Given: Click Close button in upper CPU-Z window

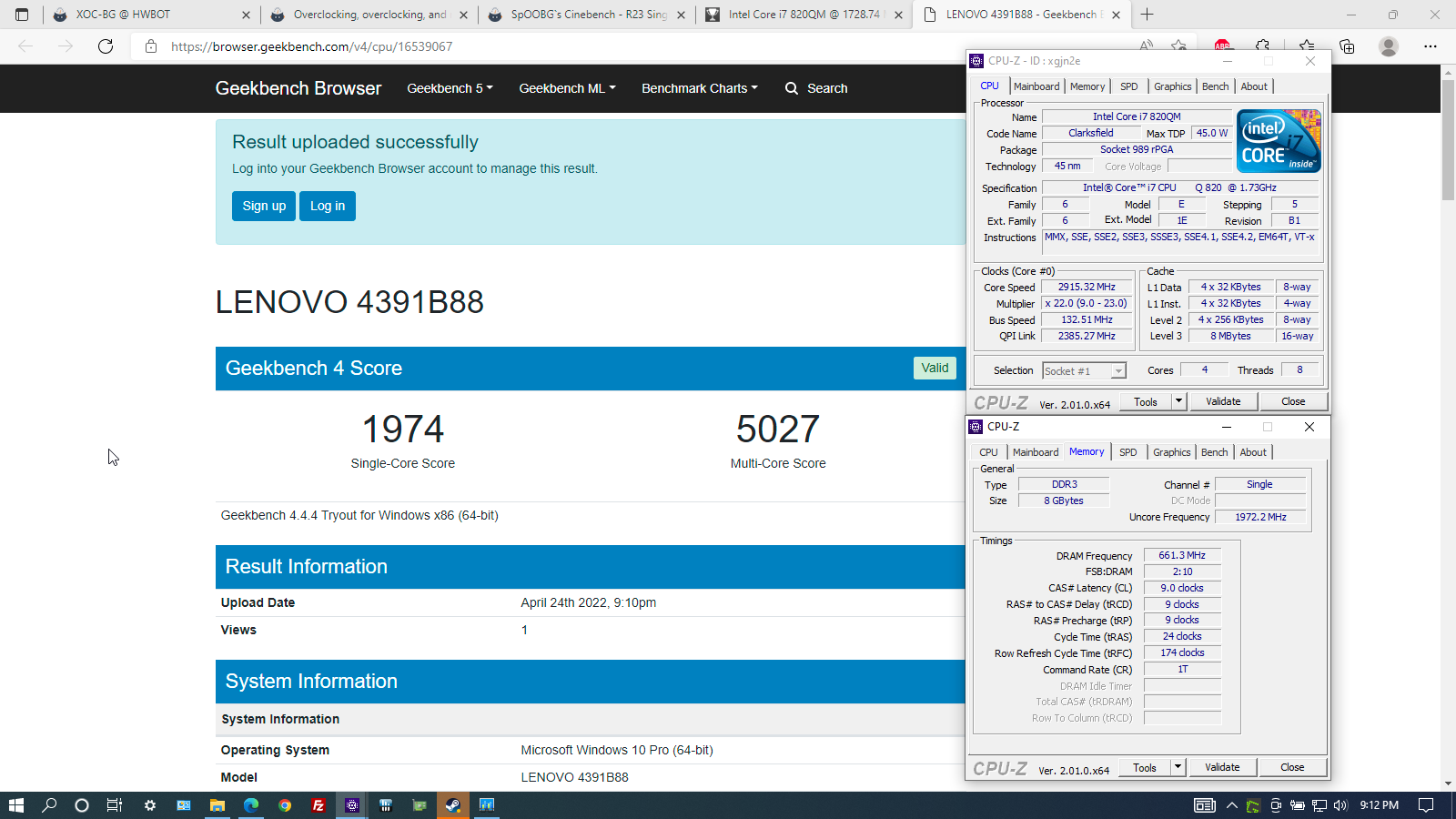Looking at the screenshot, I should (x=1293, y=401).
